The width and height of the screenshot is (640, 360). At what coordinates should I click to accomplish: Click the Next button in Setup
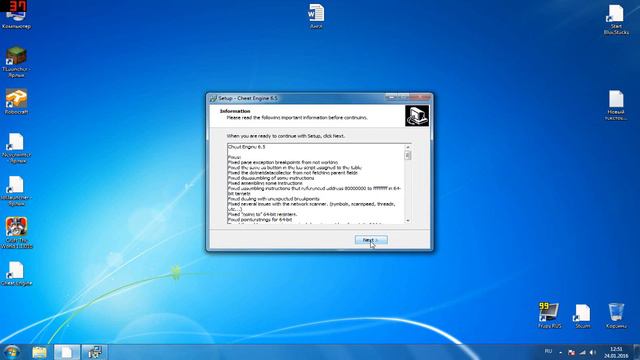pos(371,240)
